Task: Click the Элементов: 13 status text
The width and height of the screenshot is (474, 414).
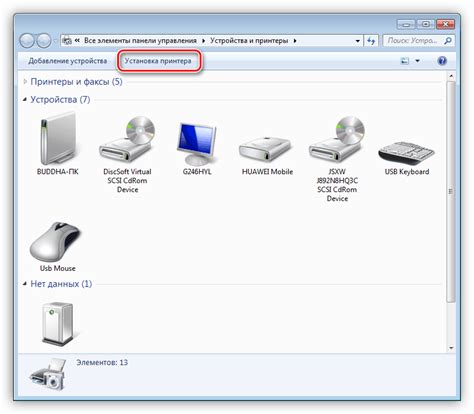Action: (102, 362)
